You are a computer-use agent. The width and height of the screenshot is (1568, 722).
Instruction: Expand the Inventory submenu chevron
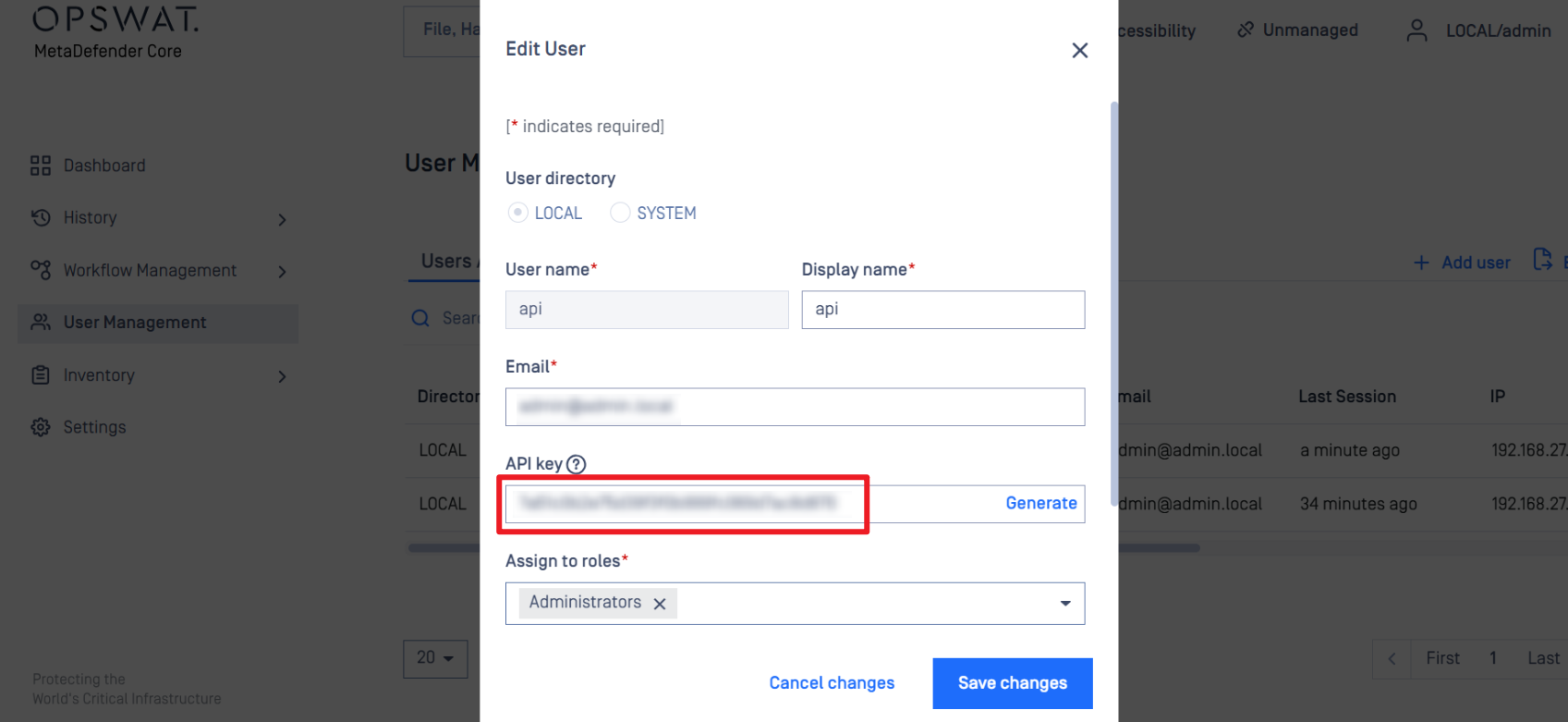tap(283, 376)
